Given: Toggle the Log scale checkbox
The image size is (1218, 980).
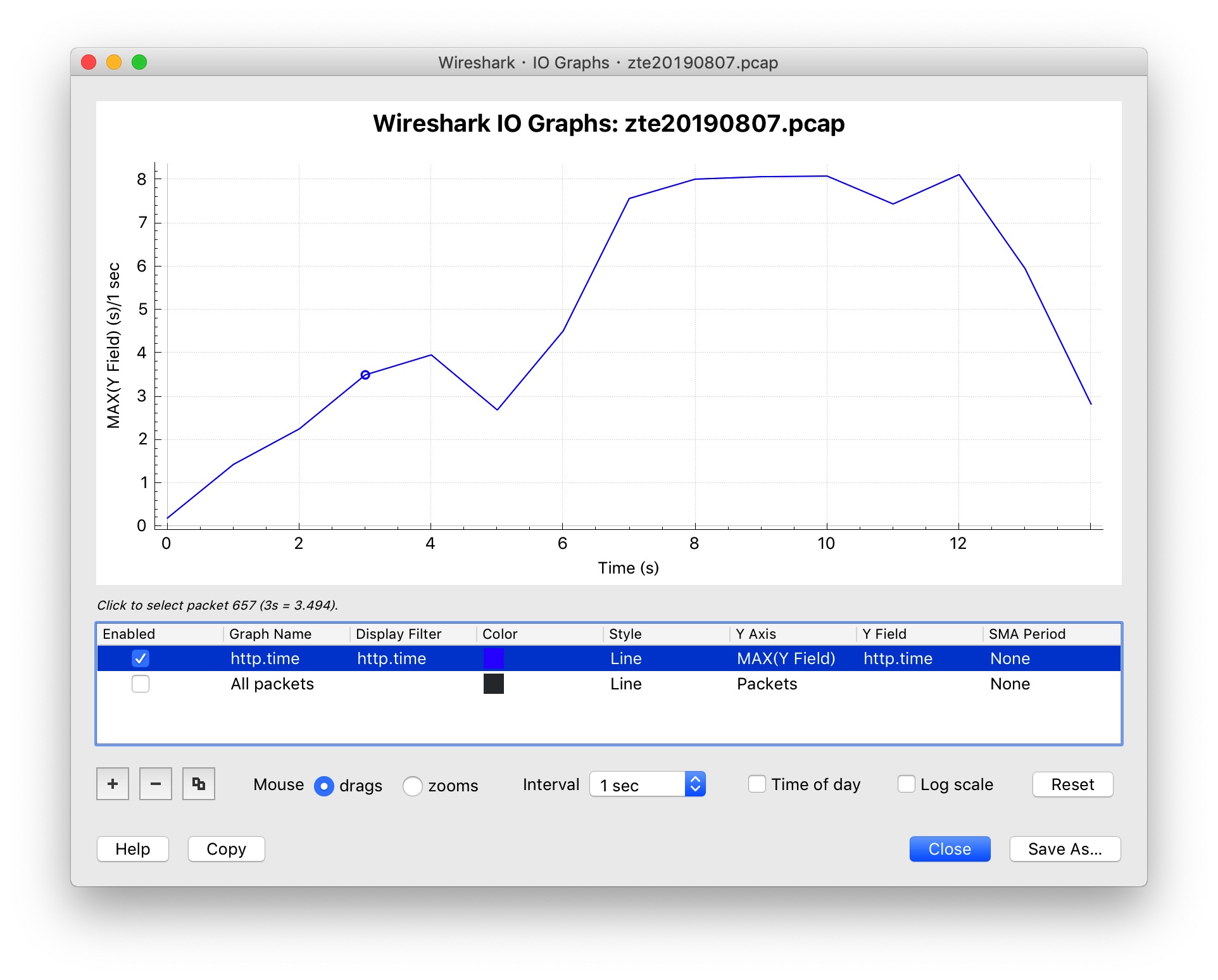Looking at the screenshot, I should coord(907,784).
